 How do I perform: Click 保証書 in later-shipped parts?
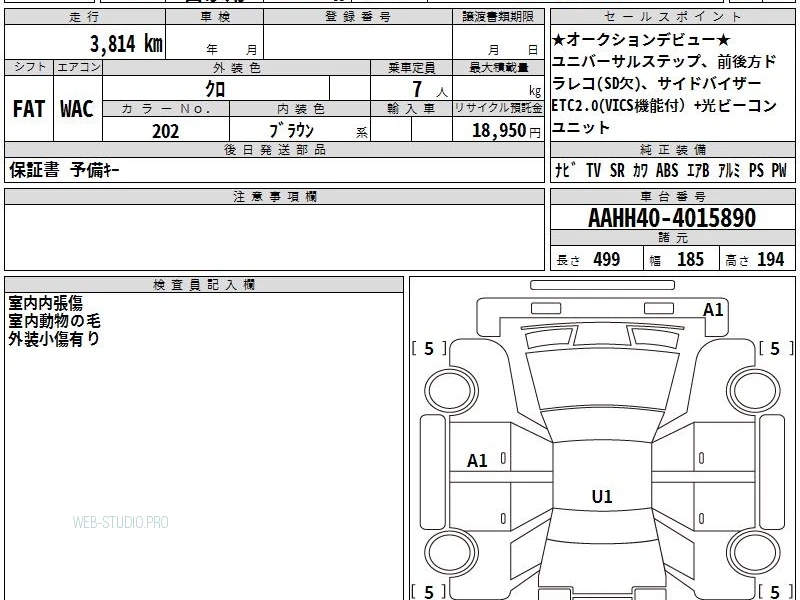34,170
